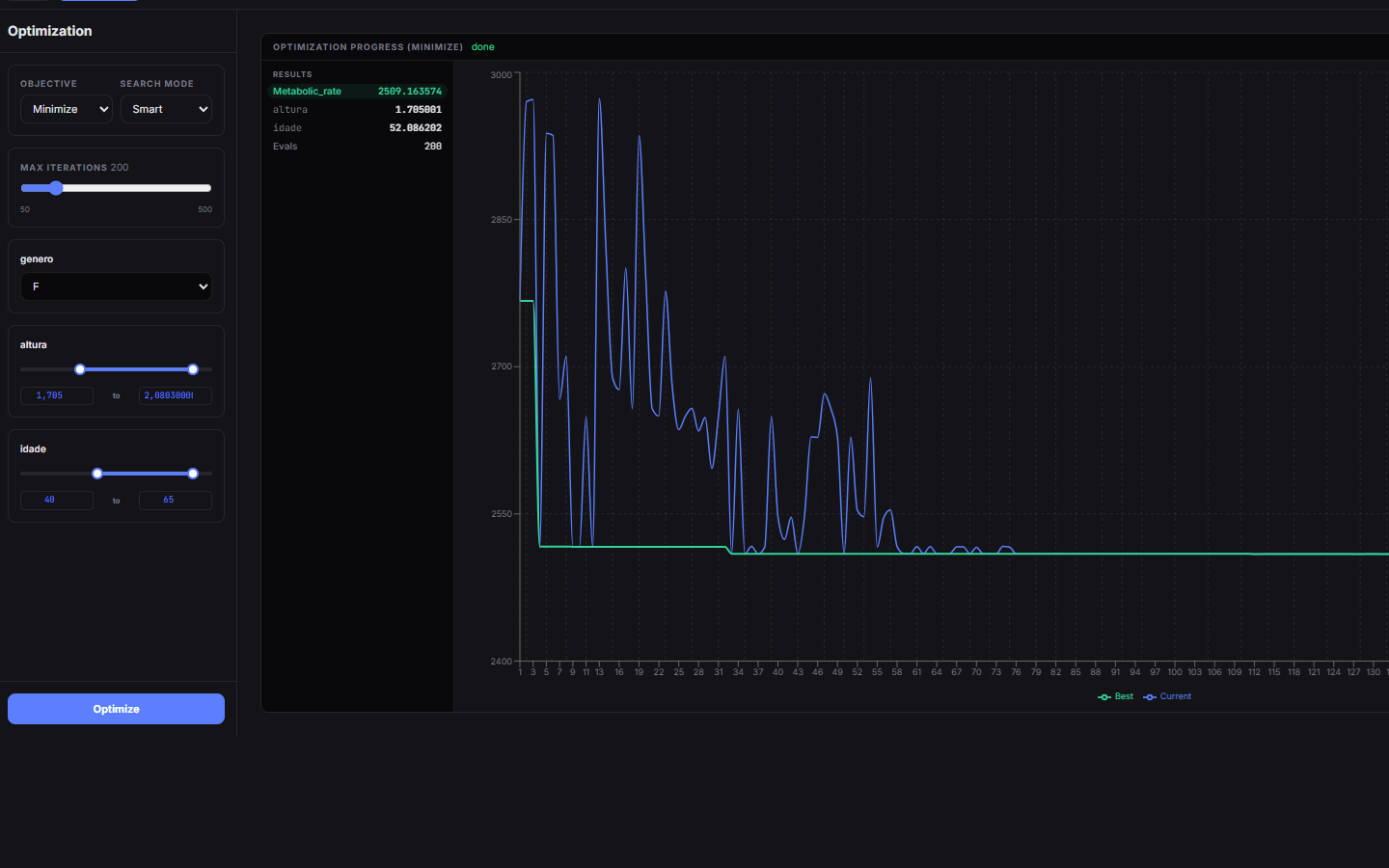Click the idade minimum field showing 40
Image resolution: width=1389 pixels, height=868 pixels.
pos(57,500)
